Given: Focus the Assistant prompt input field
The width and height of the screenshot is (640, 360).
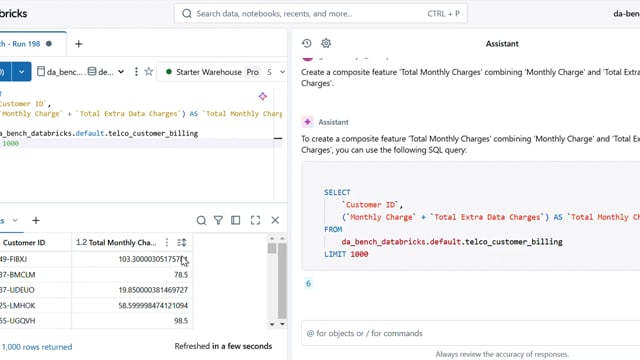Looking at the screenshot, I should (x=471, y=333).
